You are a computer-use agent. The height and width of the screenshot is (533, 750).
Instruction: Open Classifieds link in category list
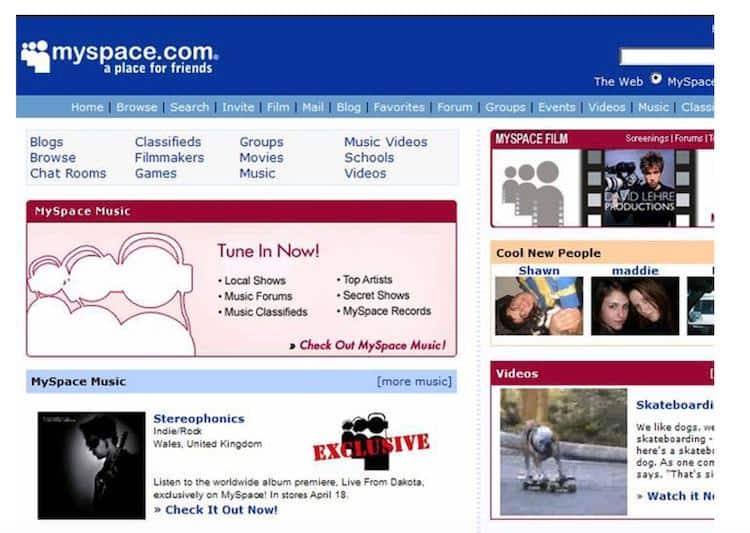tap(168, 142)
